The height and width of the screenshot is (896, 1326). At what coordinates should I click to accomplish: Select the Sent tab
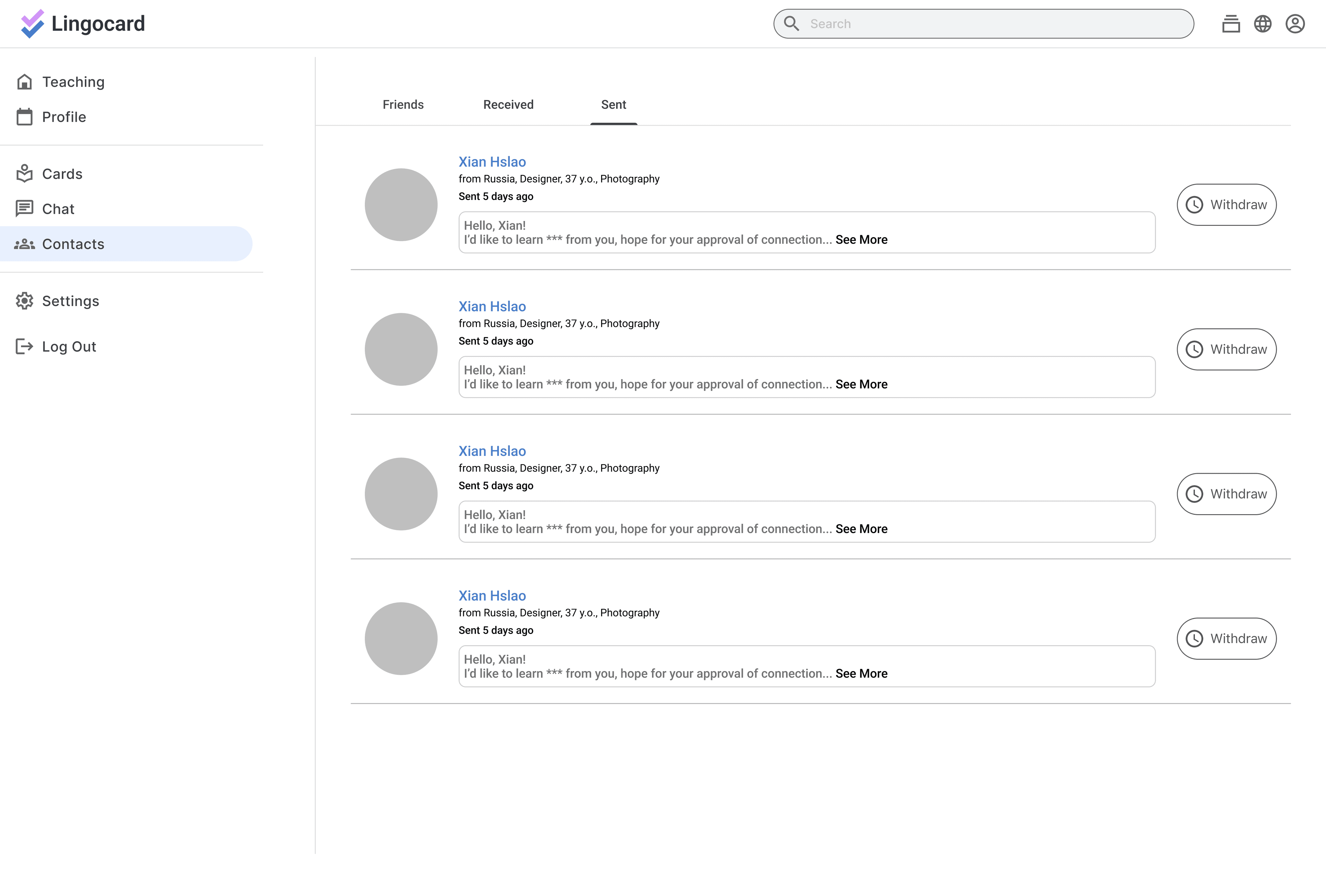pyautogui.click(x=613, y=105)
